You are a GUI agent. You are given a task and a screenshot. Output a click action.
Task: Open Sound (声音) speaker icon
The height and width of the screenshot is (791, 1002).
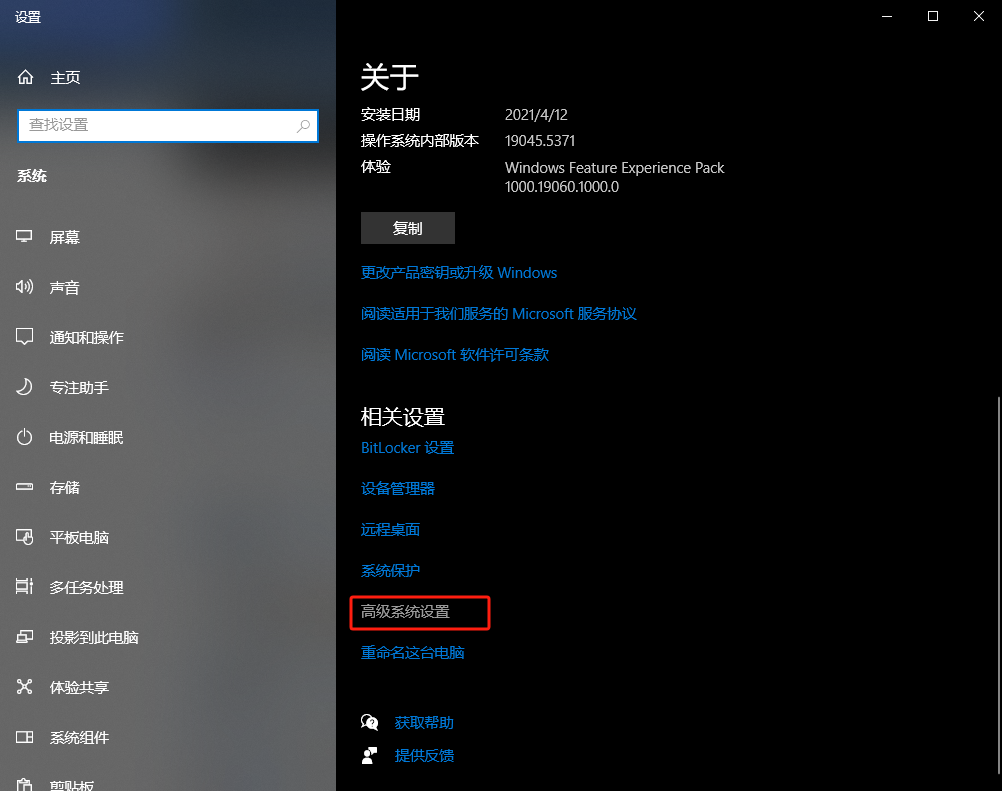(24, 287)
